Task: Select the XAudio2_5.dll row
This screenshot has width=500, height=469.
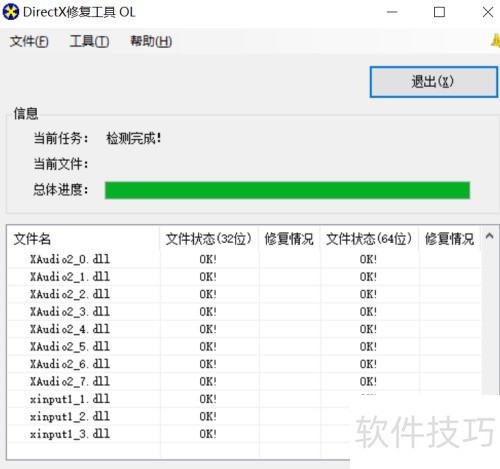Action: click(x=244, y=346)
